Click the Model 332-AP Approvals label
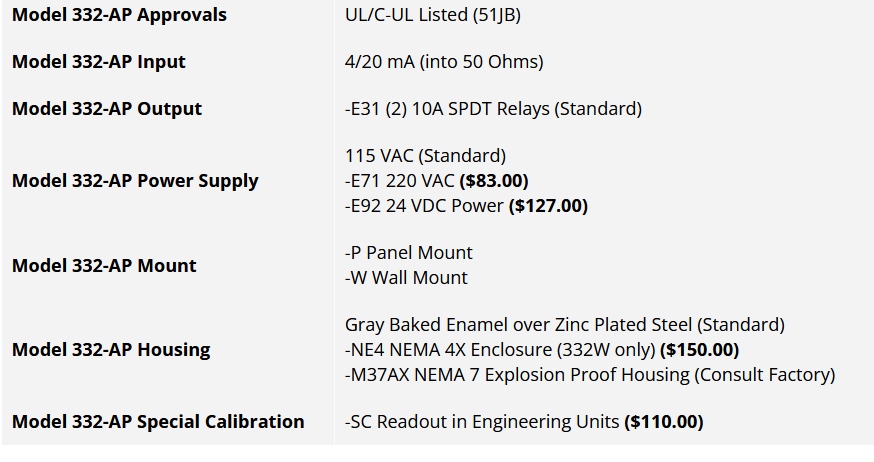This screenshot has height=462, width=874. pyautogui.click(x=119, y=15)
